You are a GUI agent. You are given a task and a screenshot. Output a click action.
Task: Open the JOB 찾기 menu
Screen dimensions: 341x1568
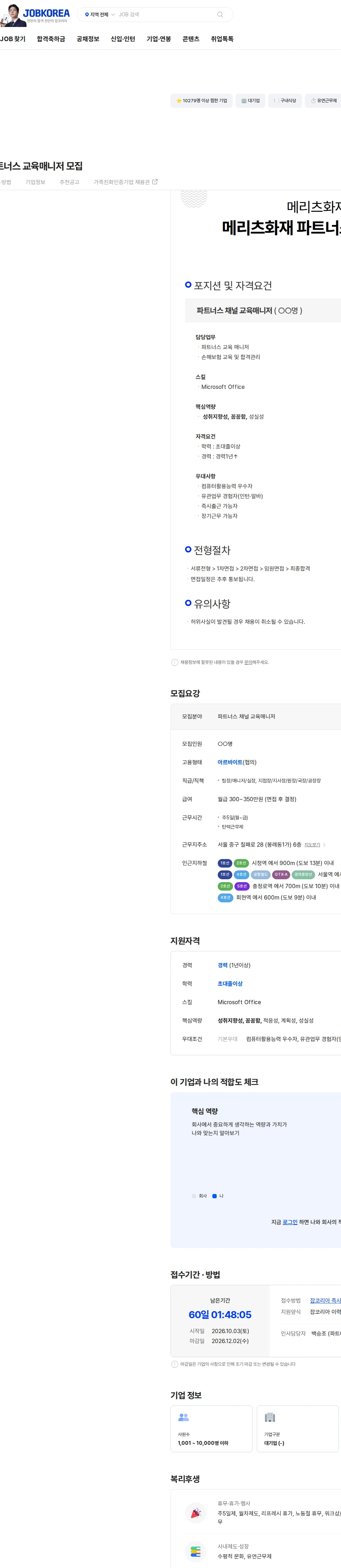point(13,39)
